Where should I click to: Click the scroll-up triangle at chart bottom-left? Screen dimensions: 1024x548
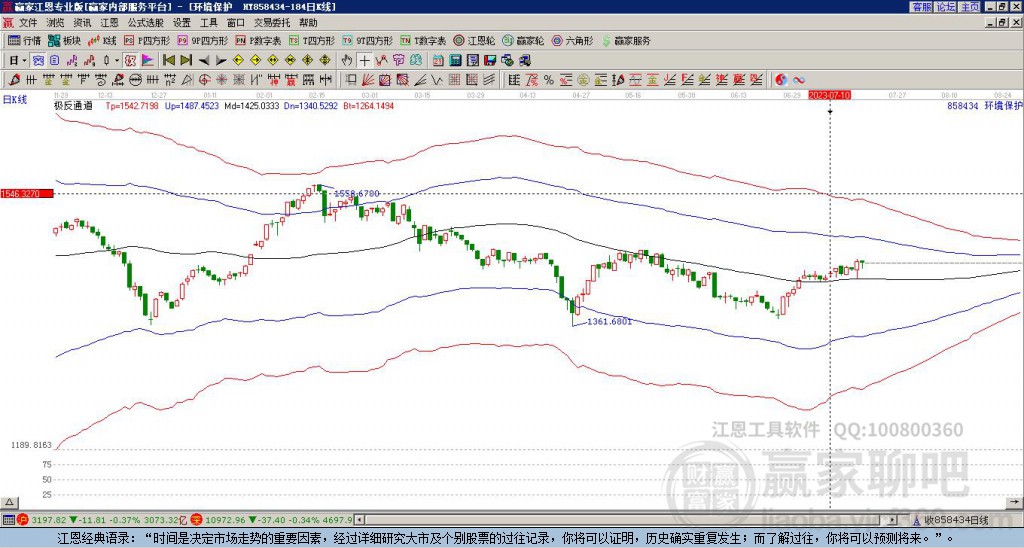9,502
